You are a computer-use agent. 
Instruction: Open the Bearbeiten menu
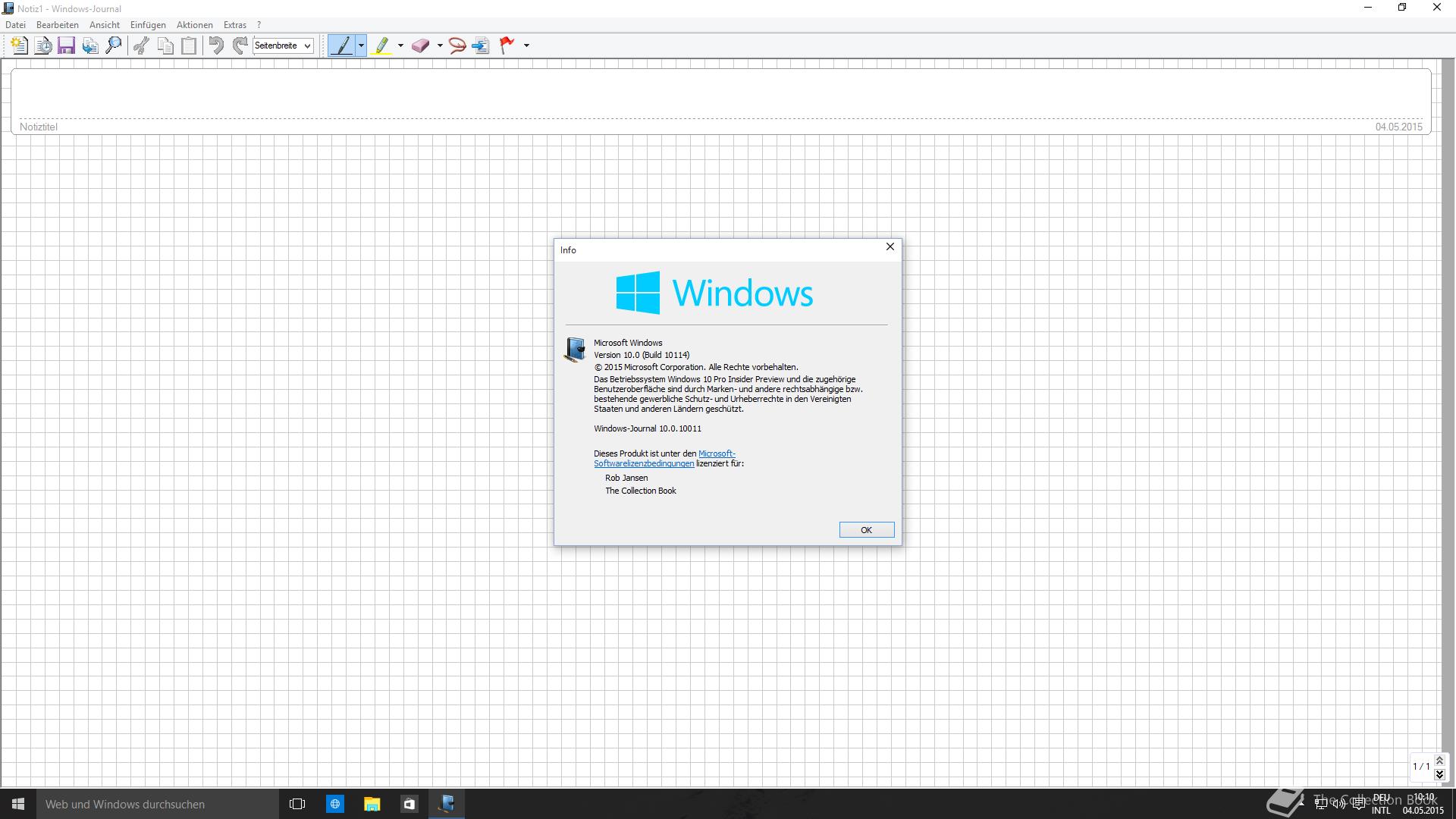click(58, 25)
